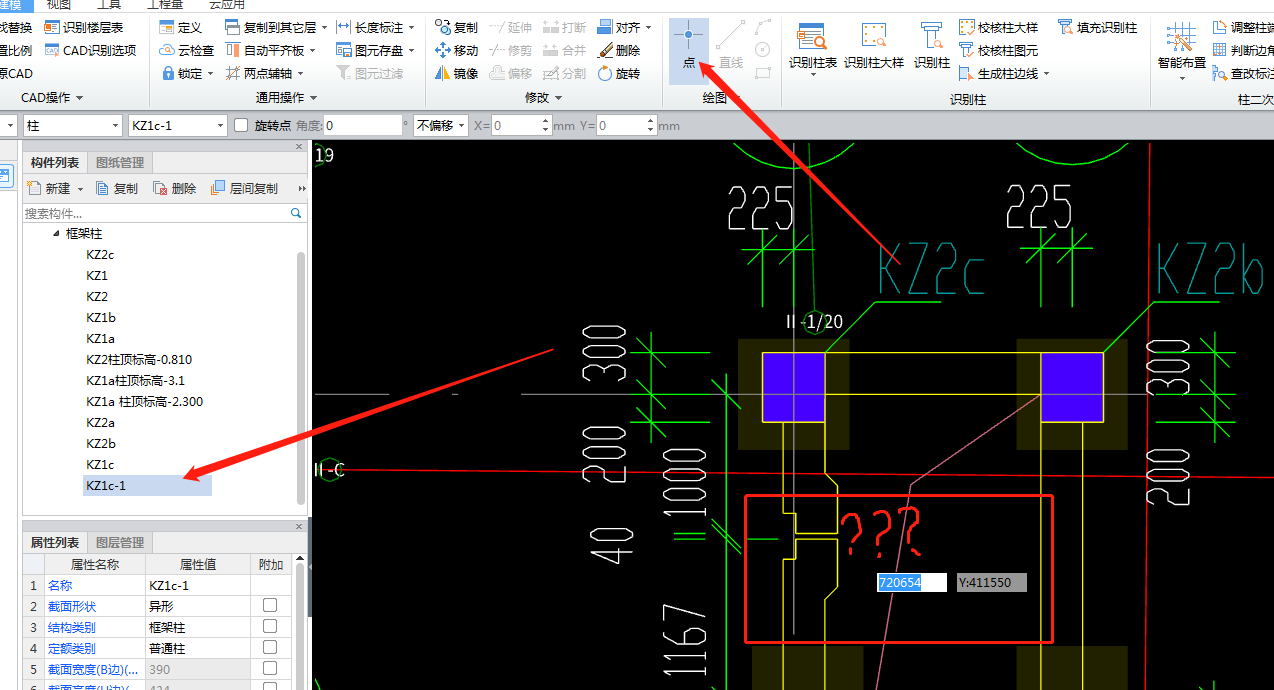The image size is (1274, 690).
Task: Expand 复制到其它层 dropdown
Action: click(x=325, y=27)
